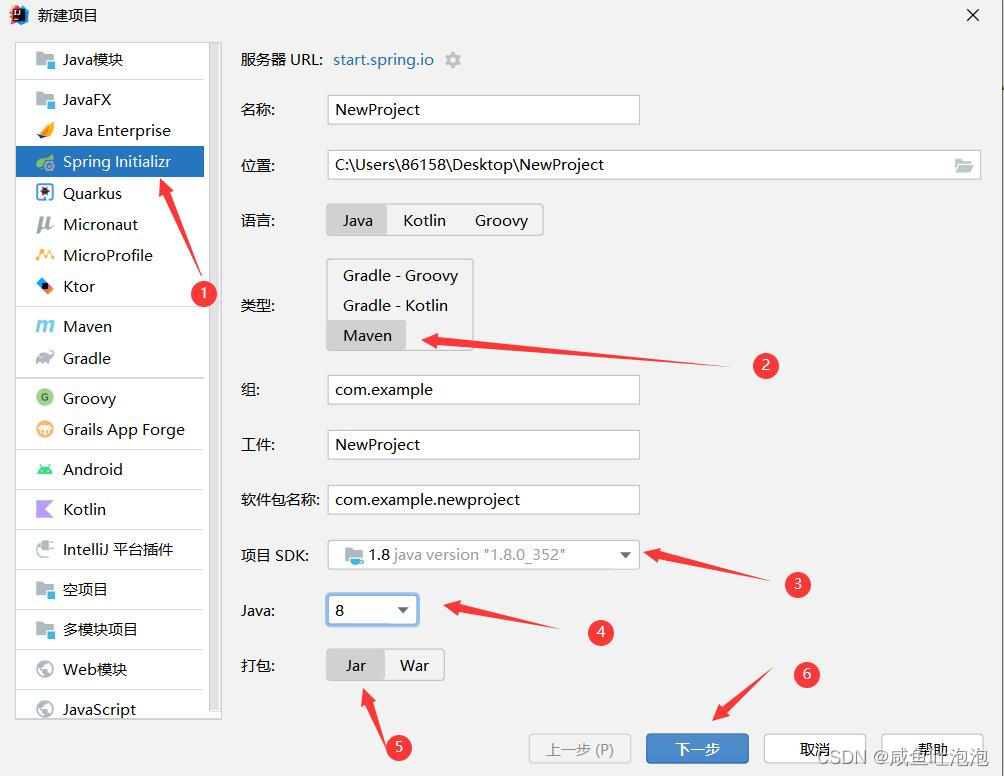Click the Web模块 globe icon

(45, 669)
